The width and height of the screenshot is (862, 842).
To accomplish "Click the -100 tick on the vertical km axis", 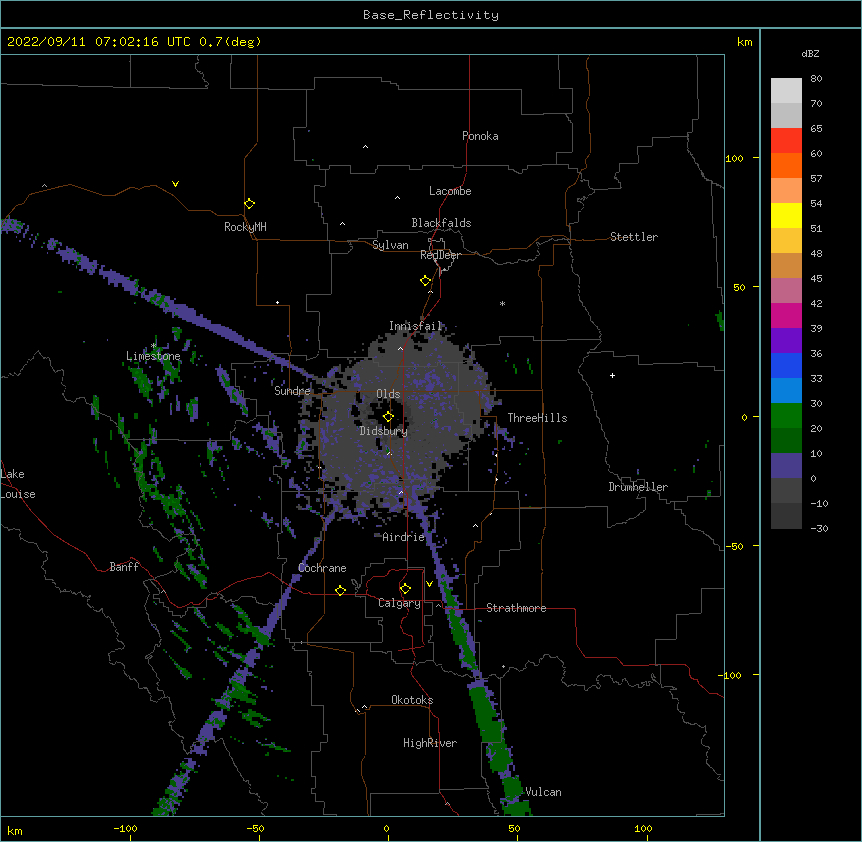I will [x=731, y=675].
